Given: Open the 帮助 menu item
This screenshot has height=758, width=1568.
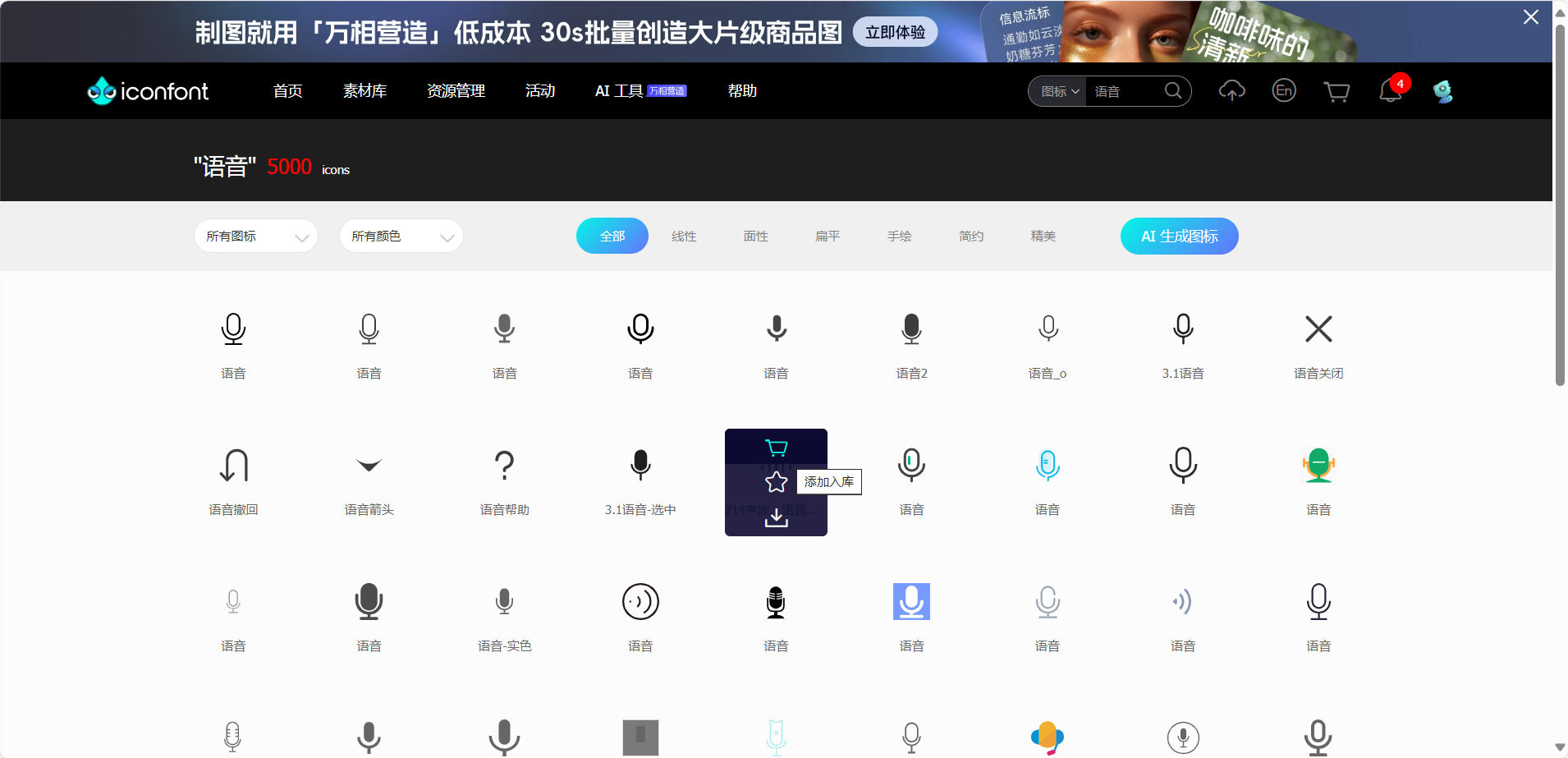Looking at the screenshot, I should click(742, 91).
